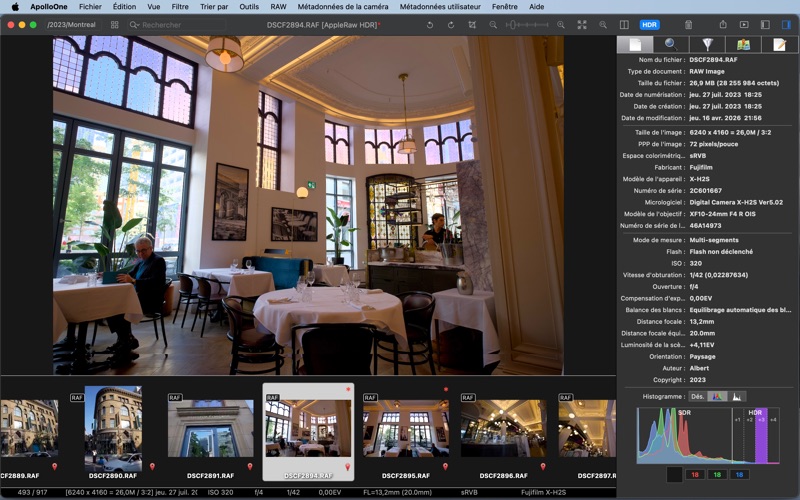This screenshot has height=500, width=800.
Task: Select the RGB color histogram mode
Action: coord(717,396)
